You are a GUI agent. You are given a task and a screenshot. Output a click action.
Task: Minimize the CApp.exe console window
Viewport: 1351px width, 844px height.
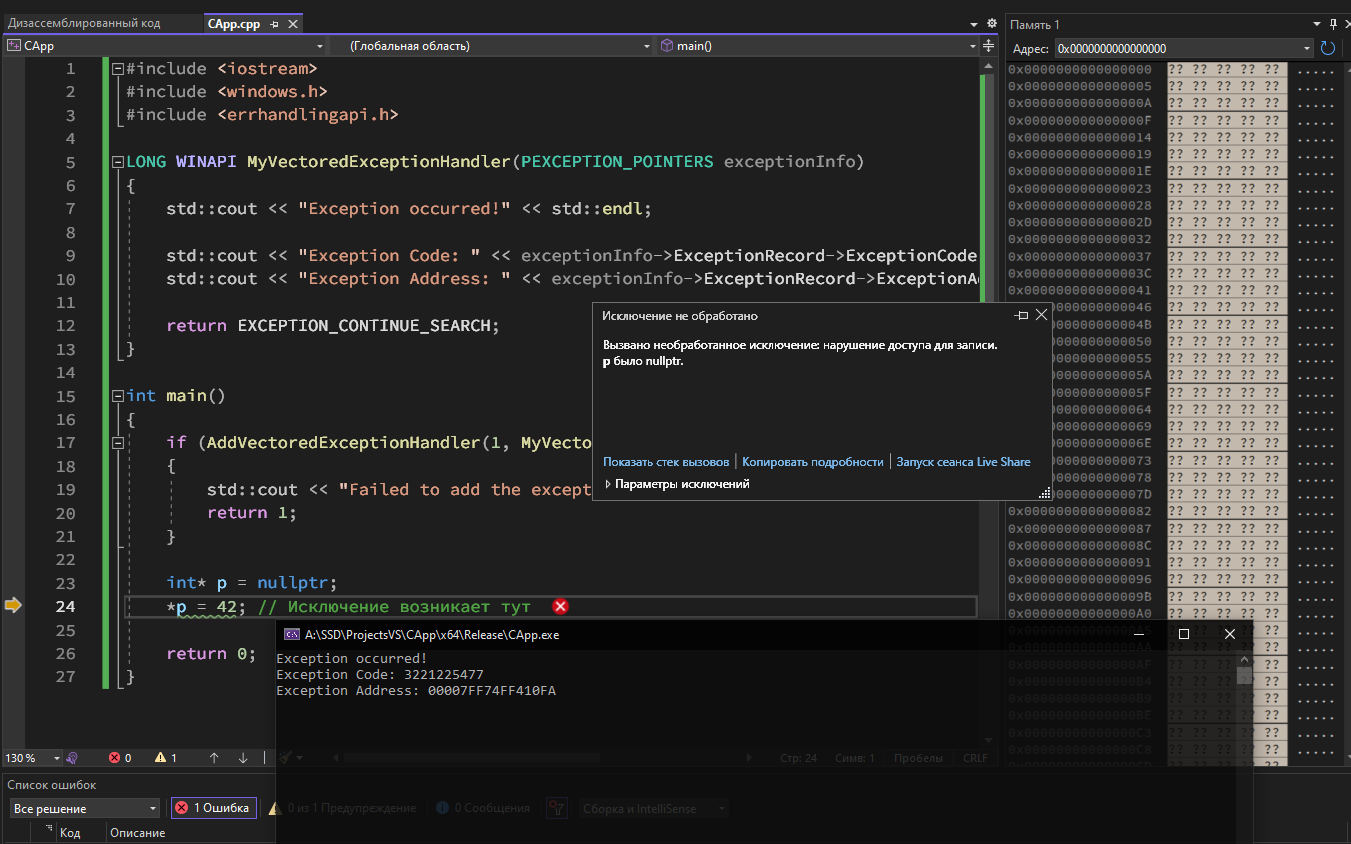pos(1138,634)
